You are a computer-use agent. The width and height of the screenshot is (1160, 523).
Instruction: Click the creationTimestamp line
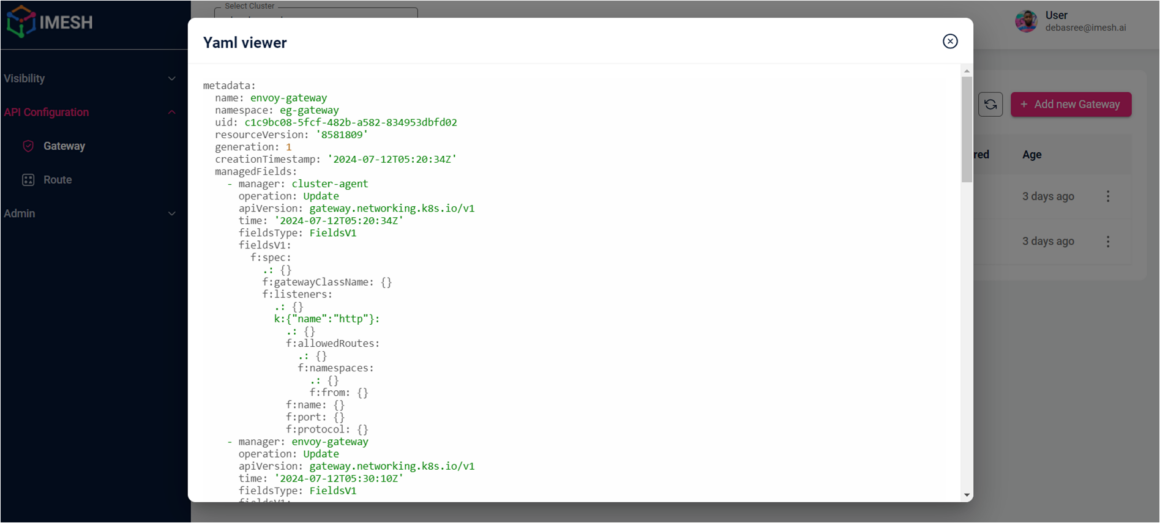pos(336,159)
